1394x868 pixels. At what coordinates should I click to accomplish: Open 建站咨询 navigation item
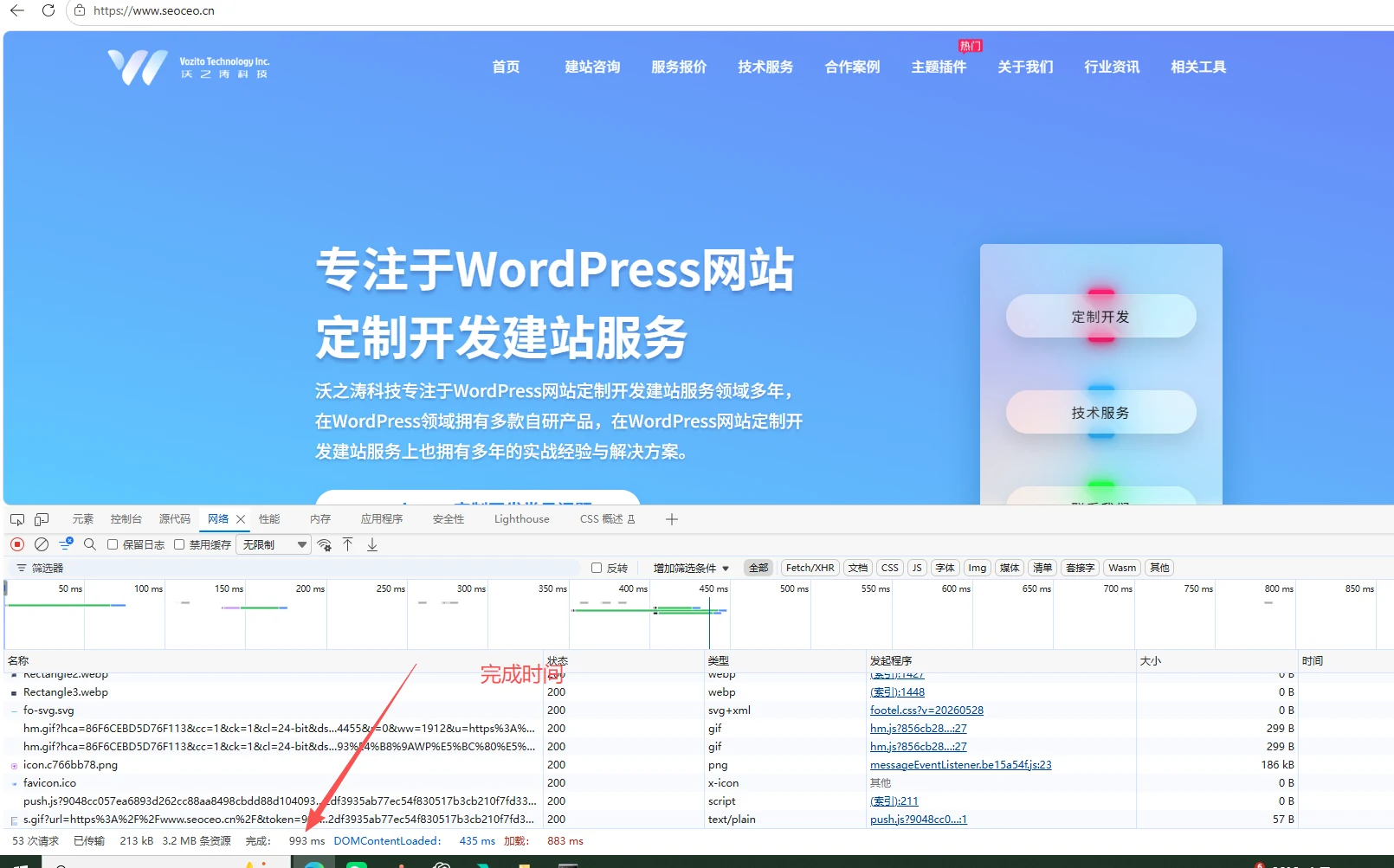point(592,67)
